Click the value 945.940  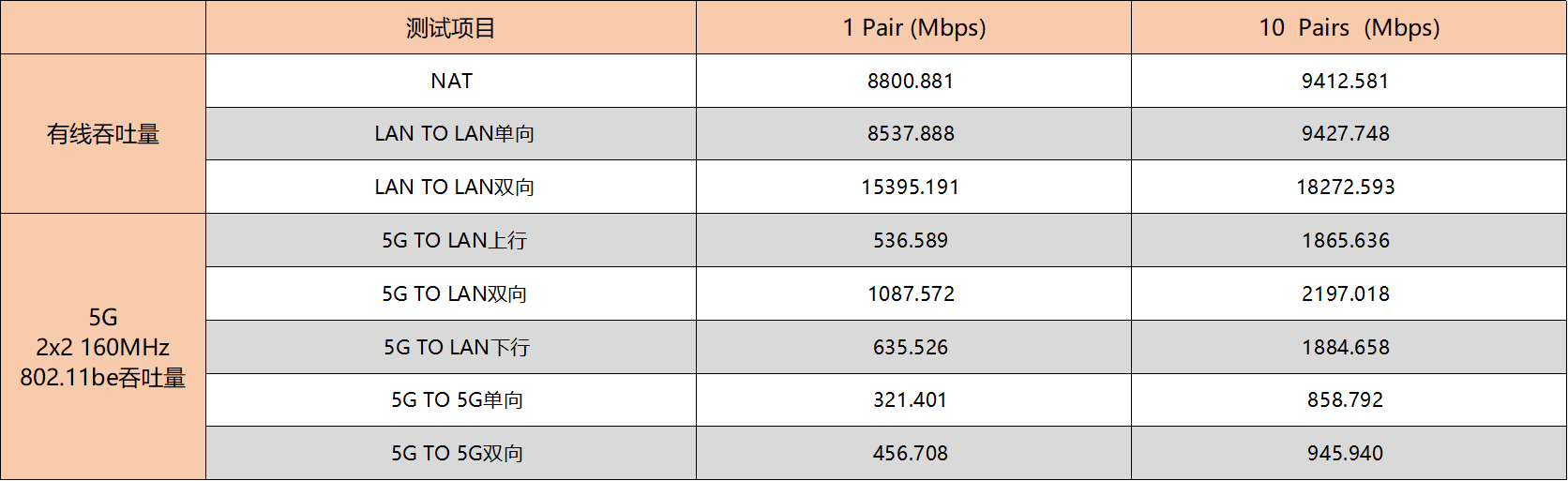(1345, 454)
